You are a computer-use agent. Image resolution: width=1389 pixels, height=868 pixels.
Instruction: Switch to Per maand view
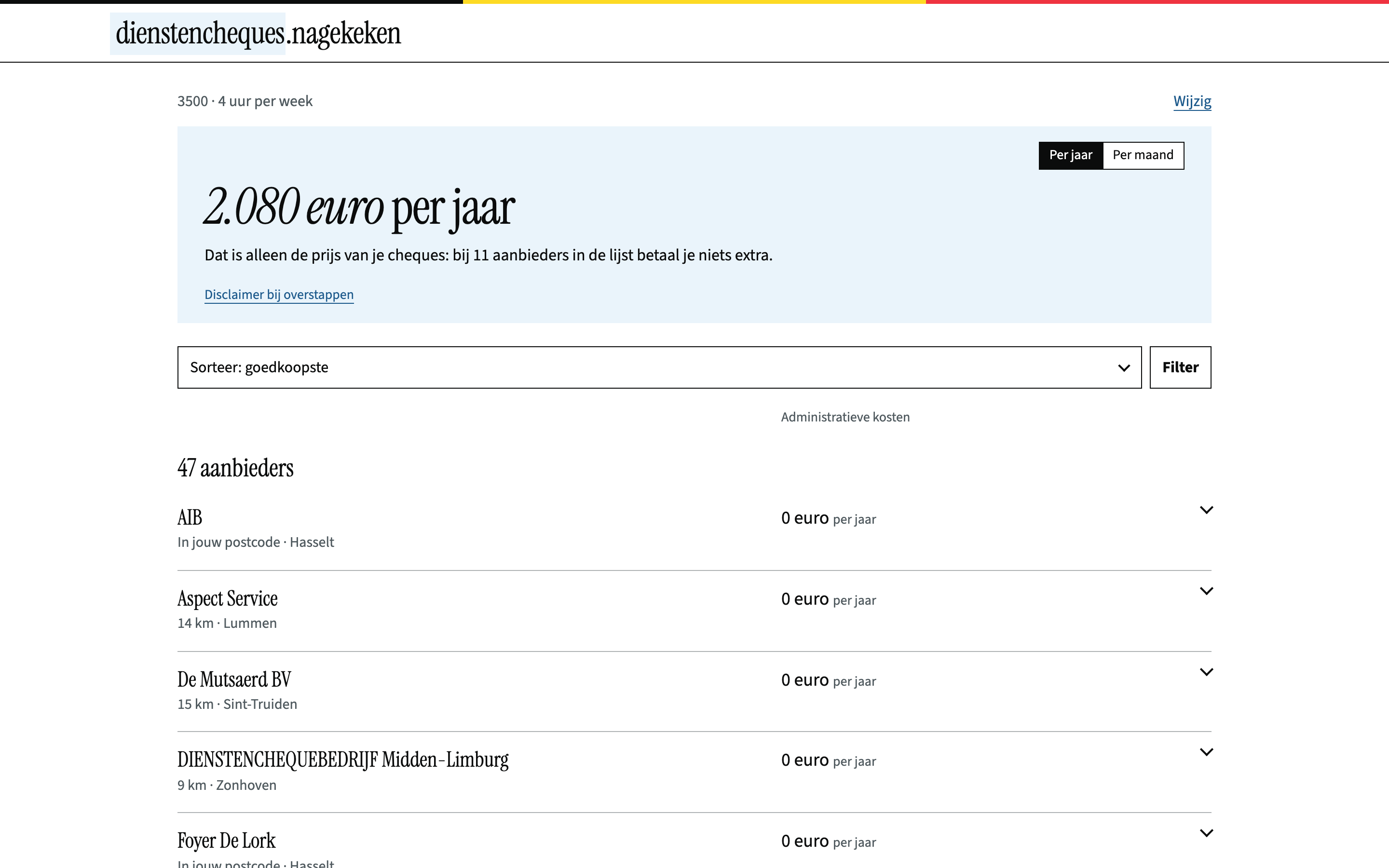[1143, 155]
